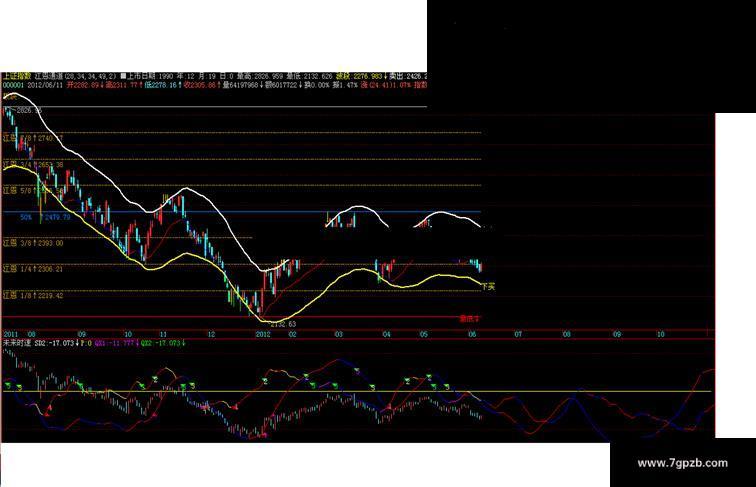Click the red label ending the red bottom line
This screenshot has width=756, height=487.
point(469,318)
